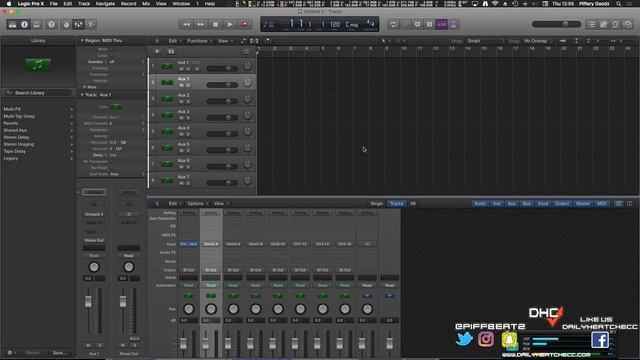This screenshot has width=640, height=360.
Task: Open the mixer Options menu
Action: [197, 203]
